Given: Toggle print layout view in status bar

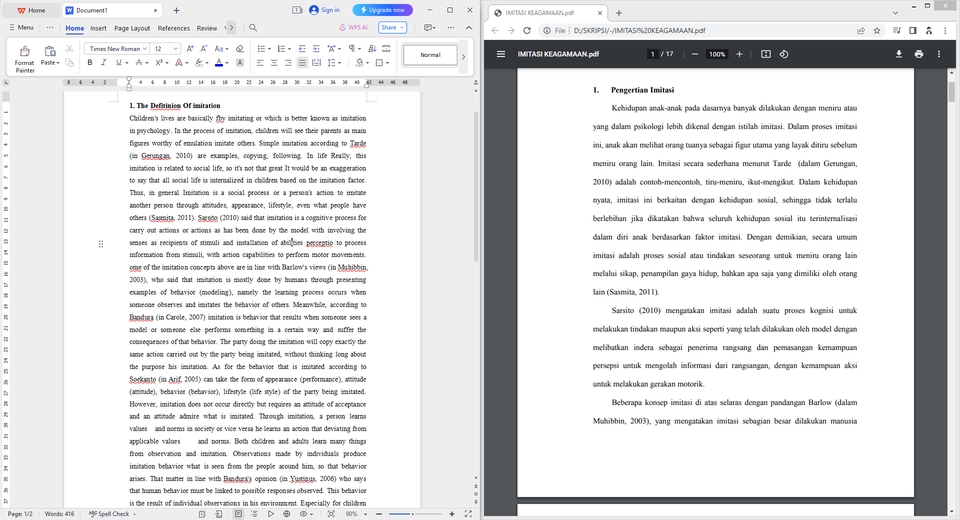Looking at the screenshot, I should [238, 514].
